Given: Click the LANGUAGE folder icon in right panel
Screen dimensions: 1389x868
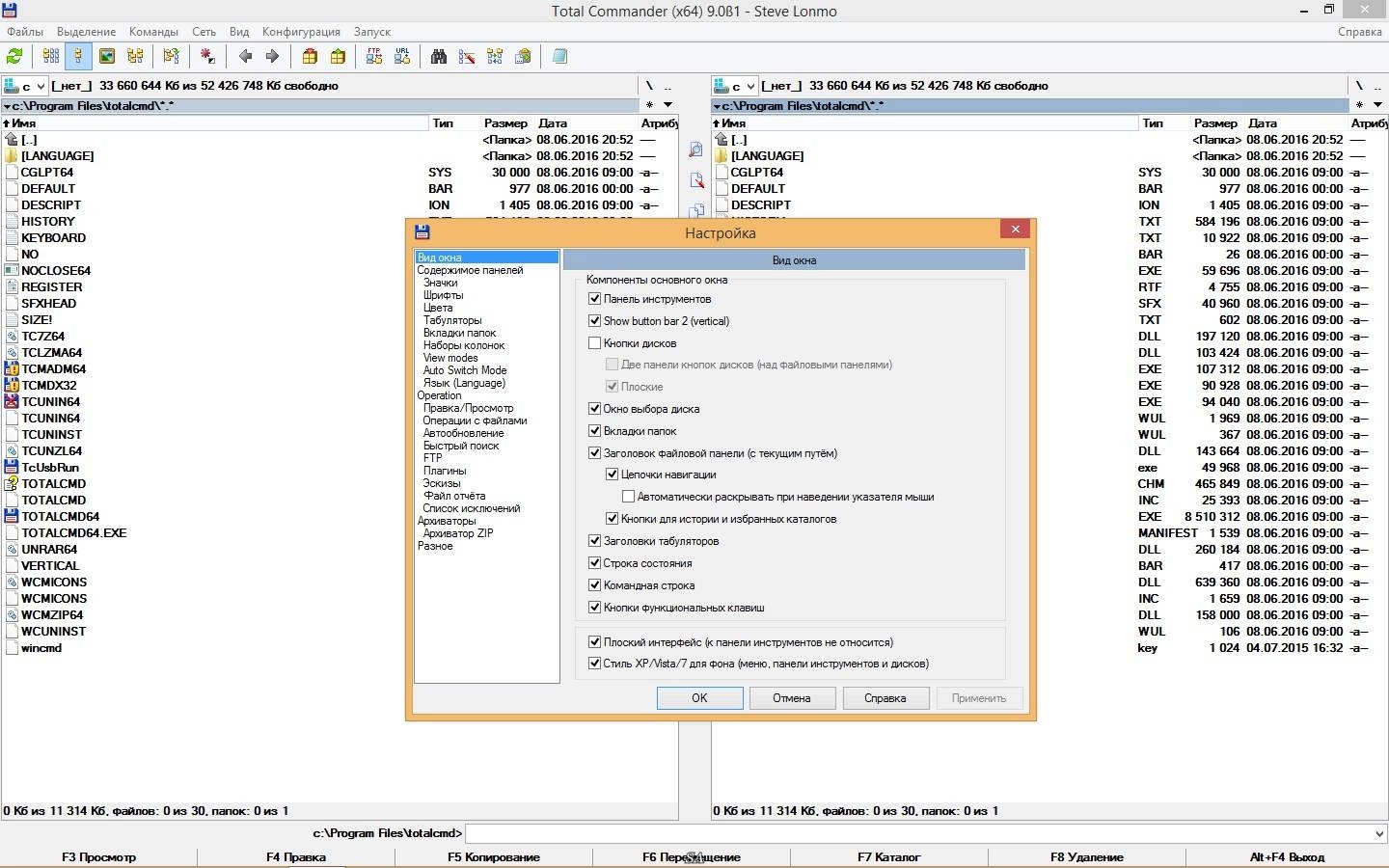Looking at the screenshot, I should tap(722, 155).
